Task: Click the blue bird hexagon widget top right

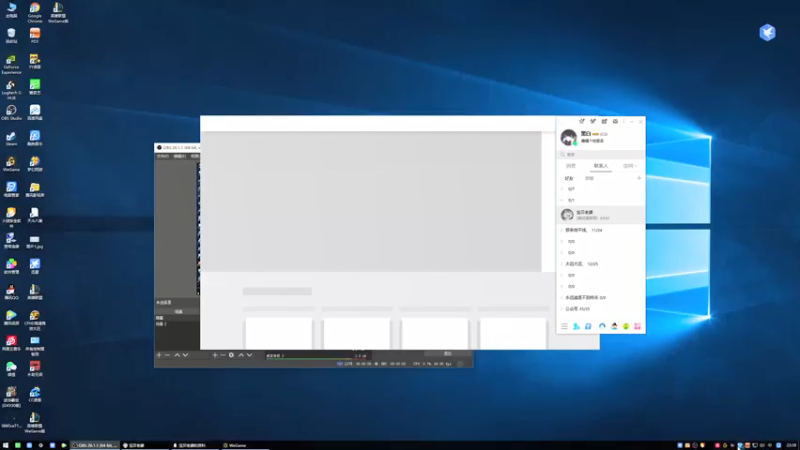Action: (x=767, y=33)
